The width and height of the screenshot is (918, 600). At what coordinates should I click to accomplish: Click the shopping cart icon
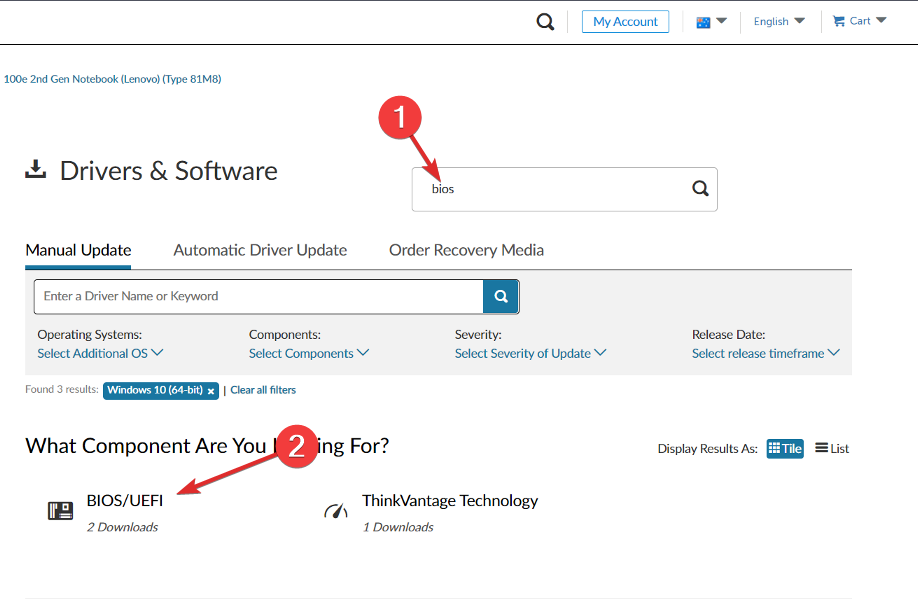coord(839,21)
